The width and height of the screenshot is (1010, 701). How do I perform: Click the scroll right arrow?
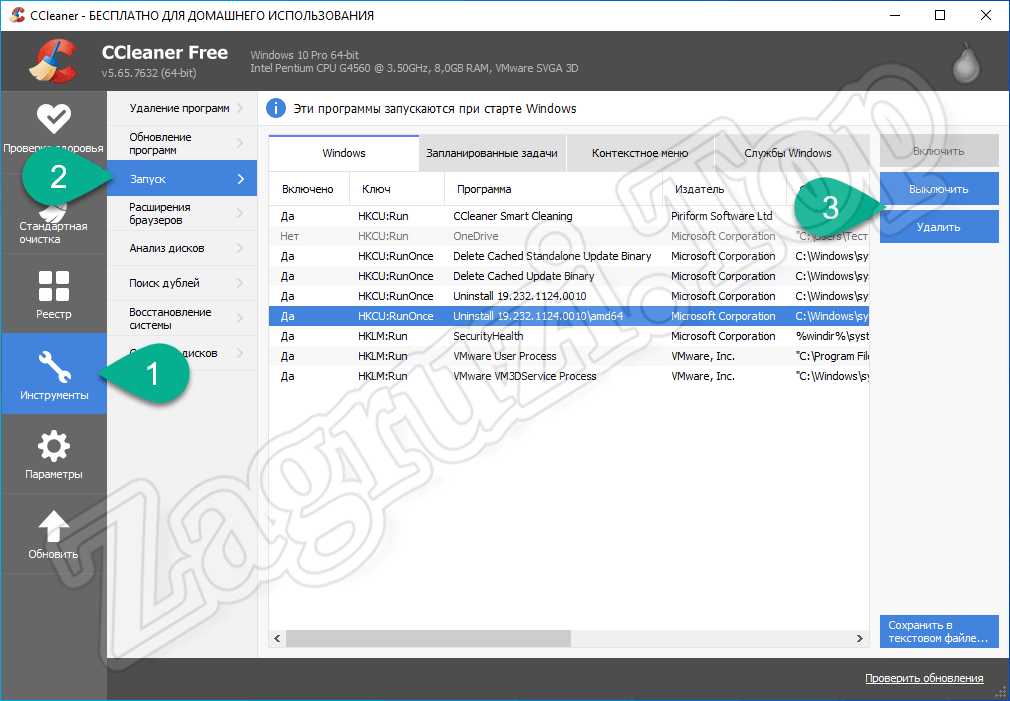click(859, 638)
